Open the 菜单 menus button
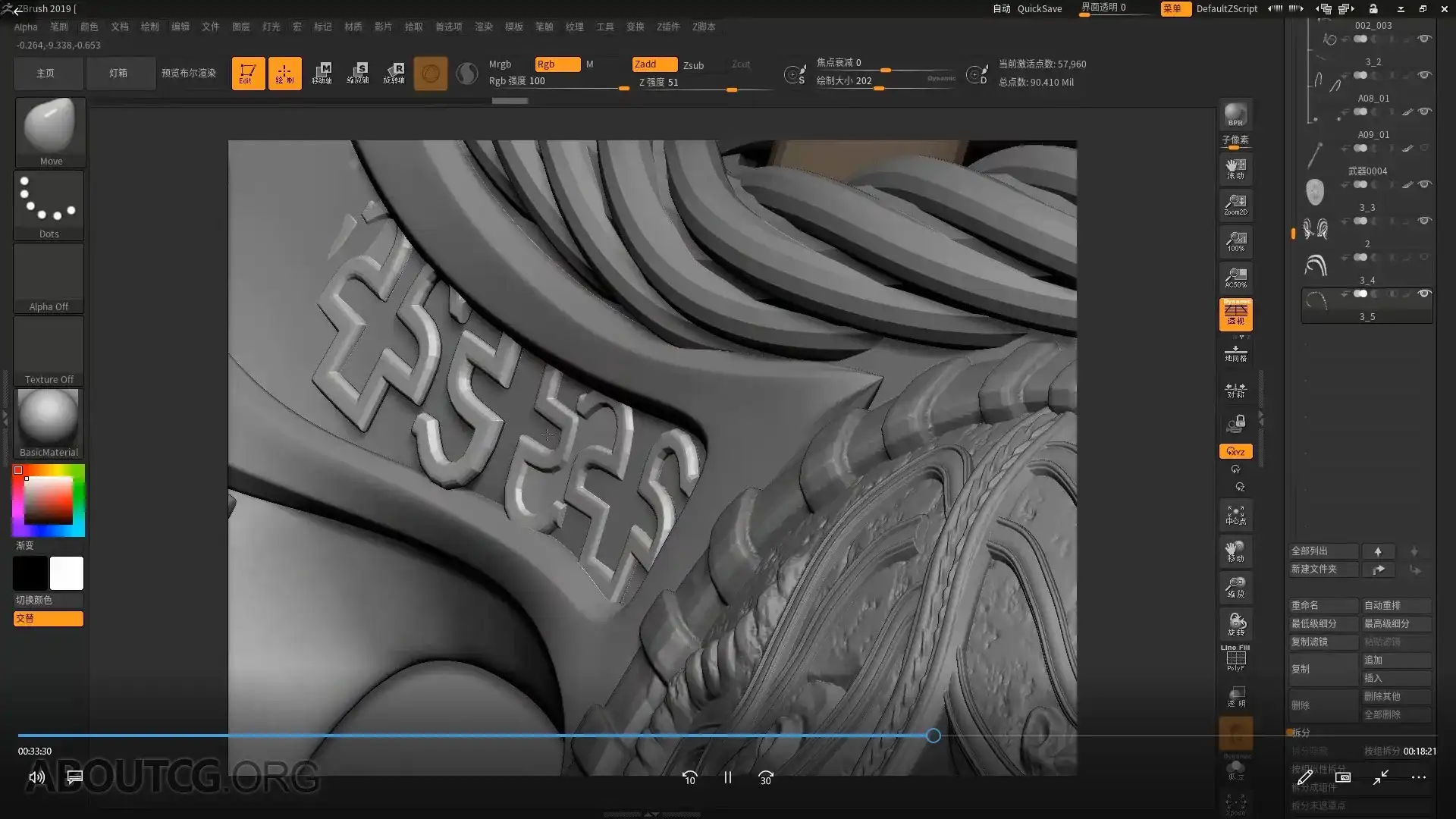 (1174, 8)
